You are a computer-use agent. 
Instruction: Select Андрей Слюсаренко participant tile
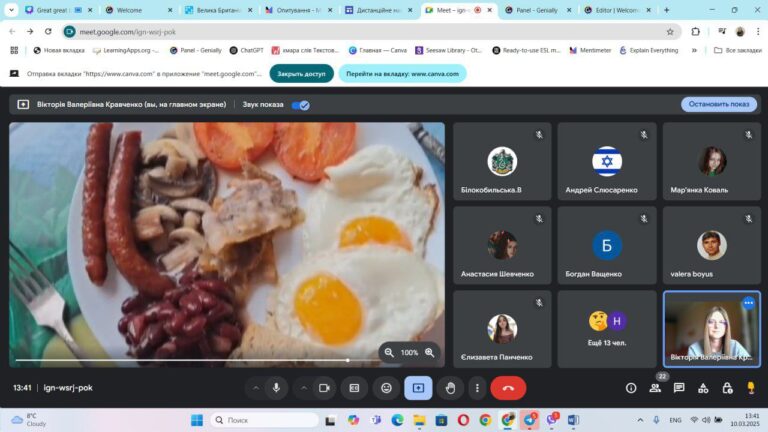tap(607, 161)
